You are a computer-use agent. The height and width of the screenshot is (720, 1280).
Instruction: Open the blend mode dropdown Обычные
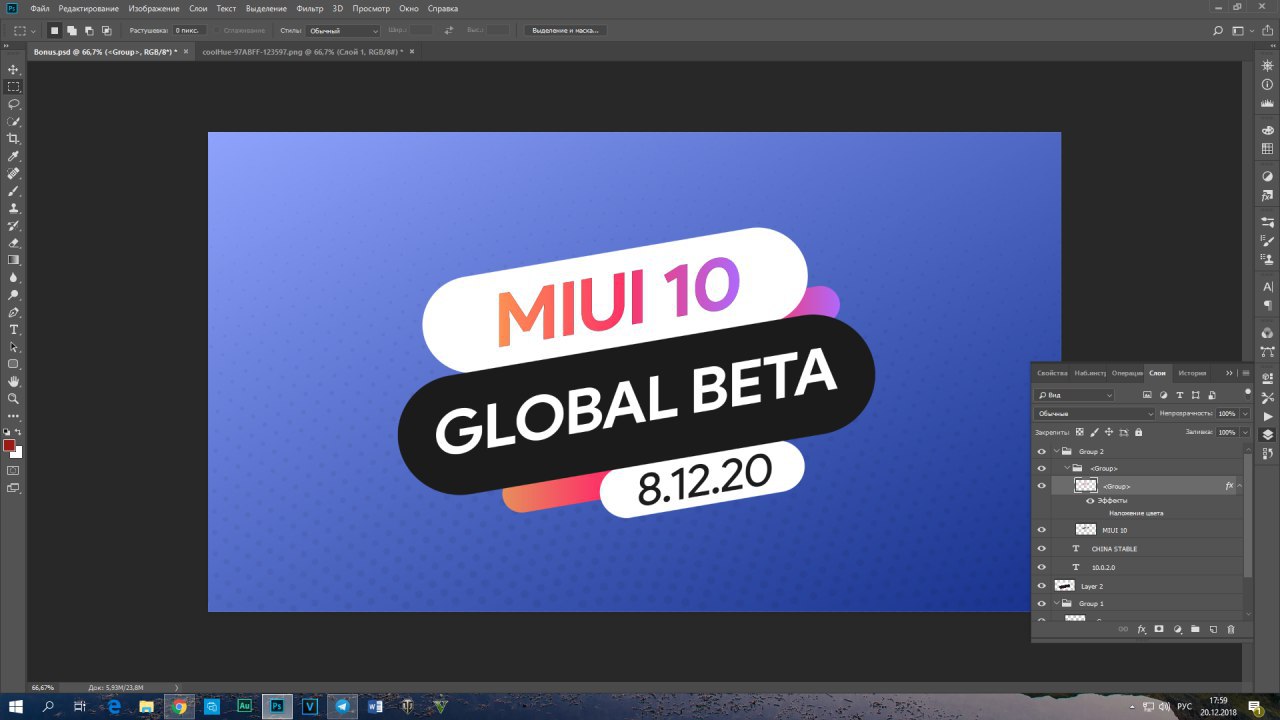[1094, 413]
